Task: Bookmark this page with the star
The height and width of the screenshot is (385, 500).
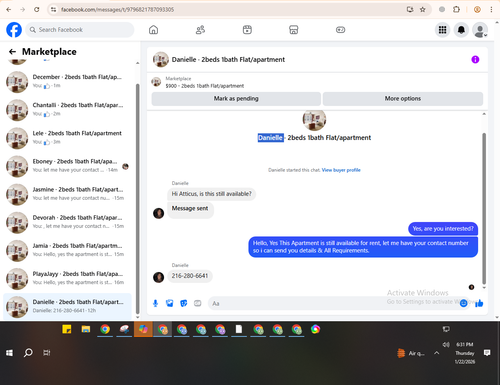Action: pyautogui.click(x=423, y=10)
